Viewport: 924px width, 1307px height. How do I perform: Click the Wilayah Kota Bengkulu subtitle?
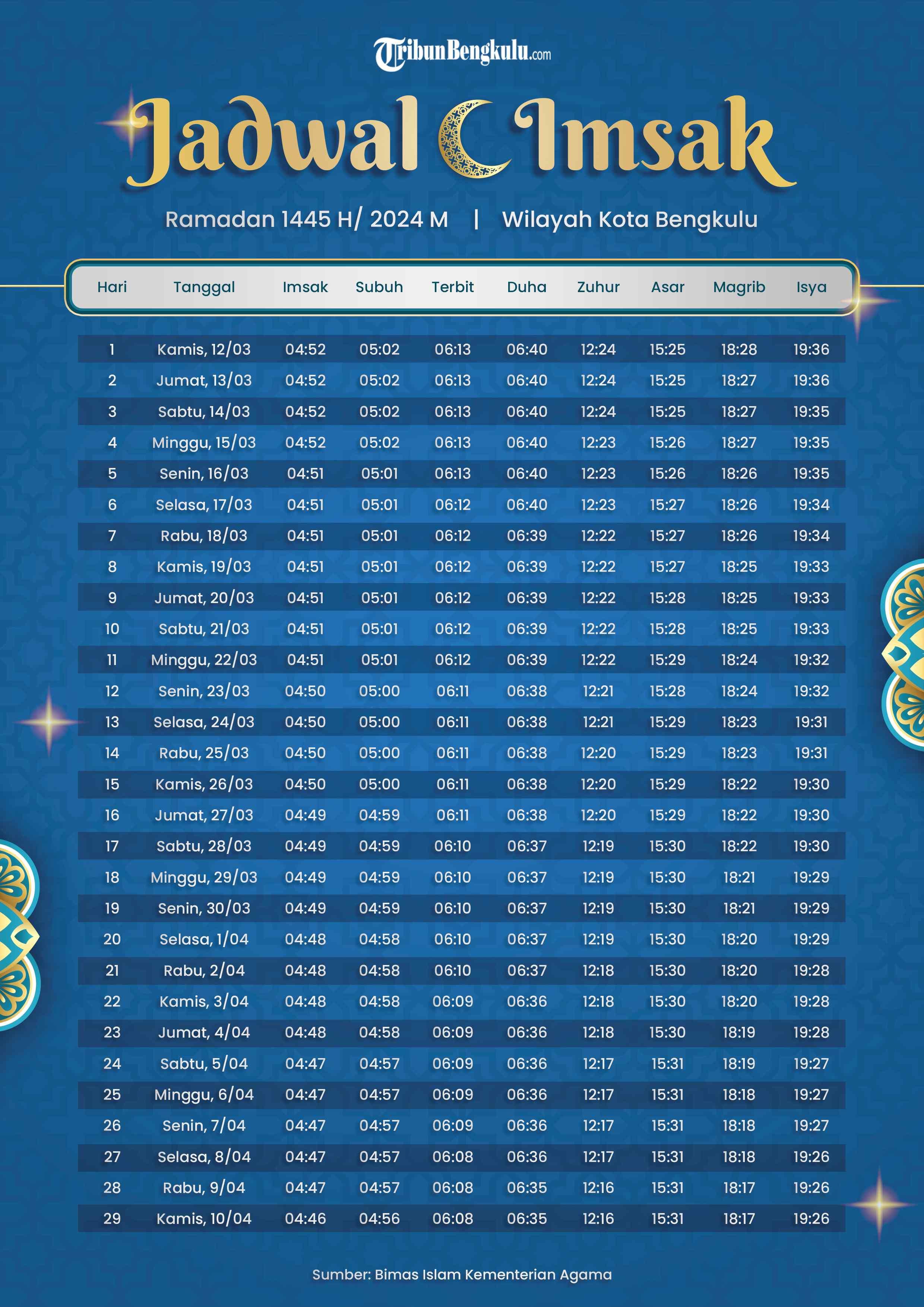(629, 219)
